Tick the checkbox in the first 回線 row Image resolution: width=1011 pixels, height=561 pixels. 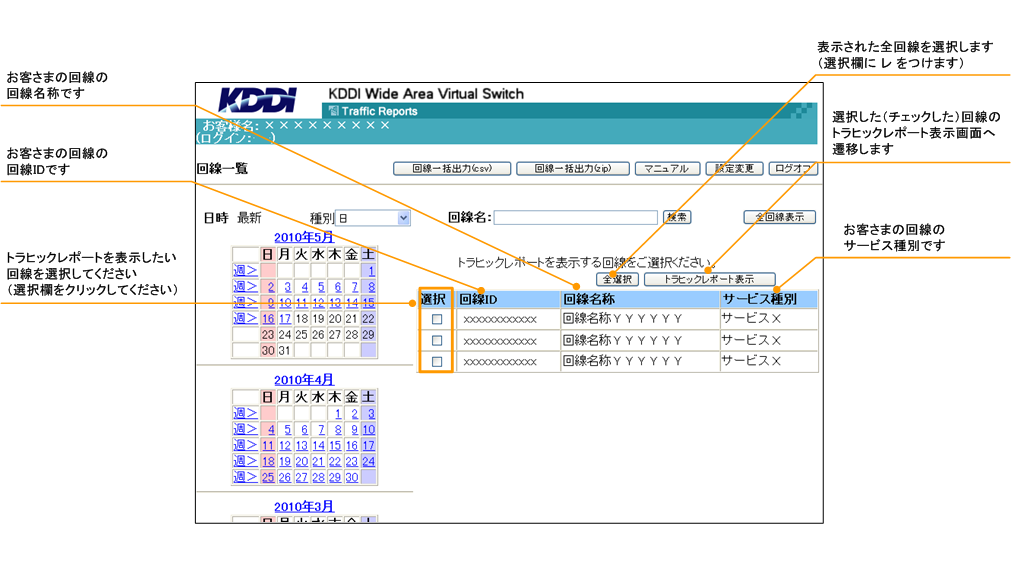[x=437, y=319]
